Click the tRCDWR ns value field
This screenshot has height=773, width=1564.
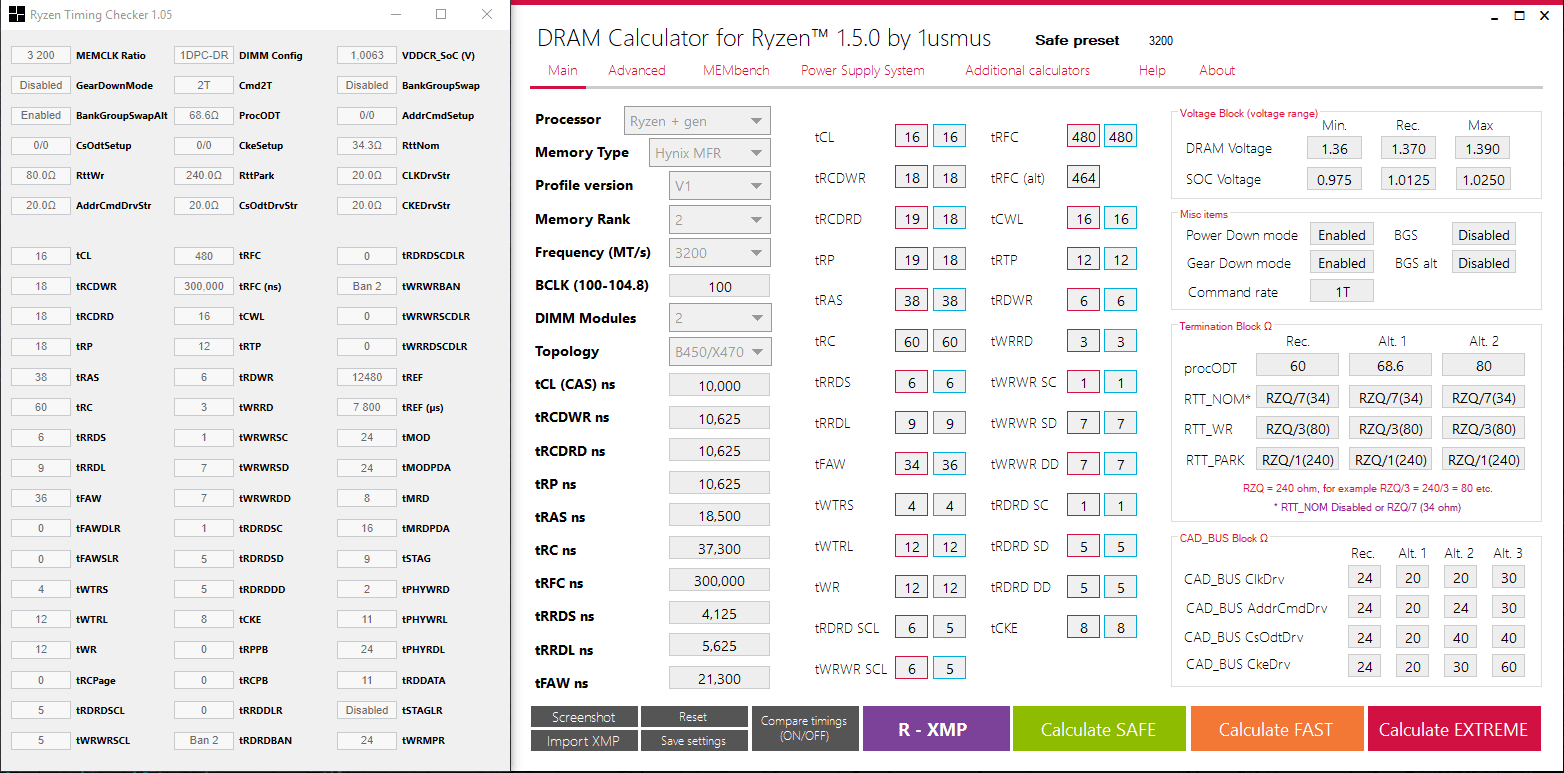click(719, 418)
